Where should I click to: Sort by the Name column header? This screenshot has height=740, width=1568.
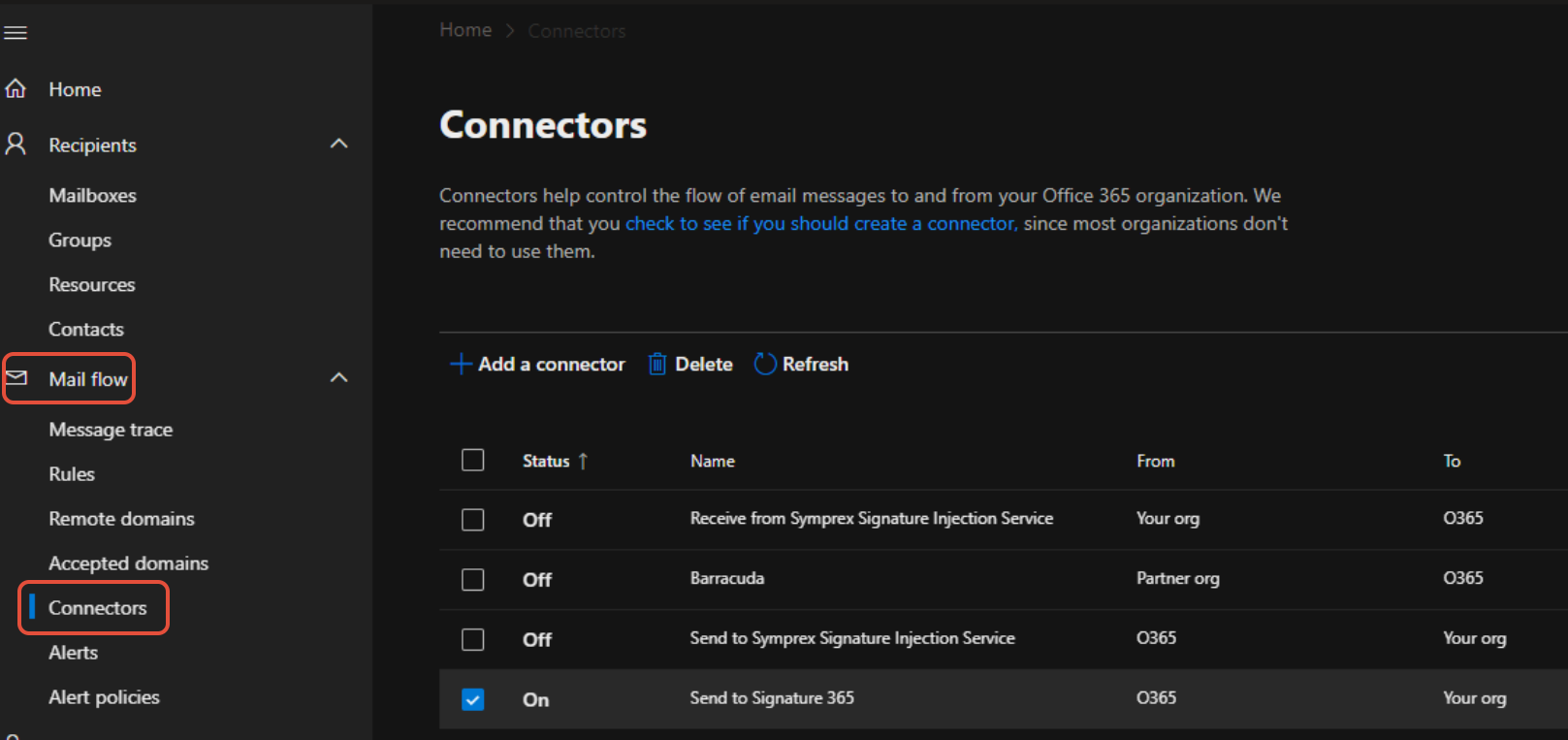tap(713, 461)
